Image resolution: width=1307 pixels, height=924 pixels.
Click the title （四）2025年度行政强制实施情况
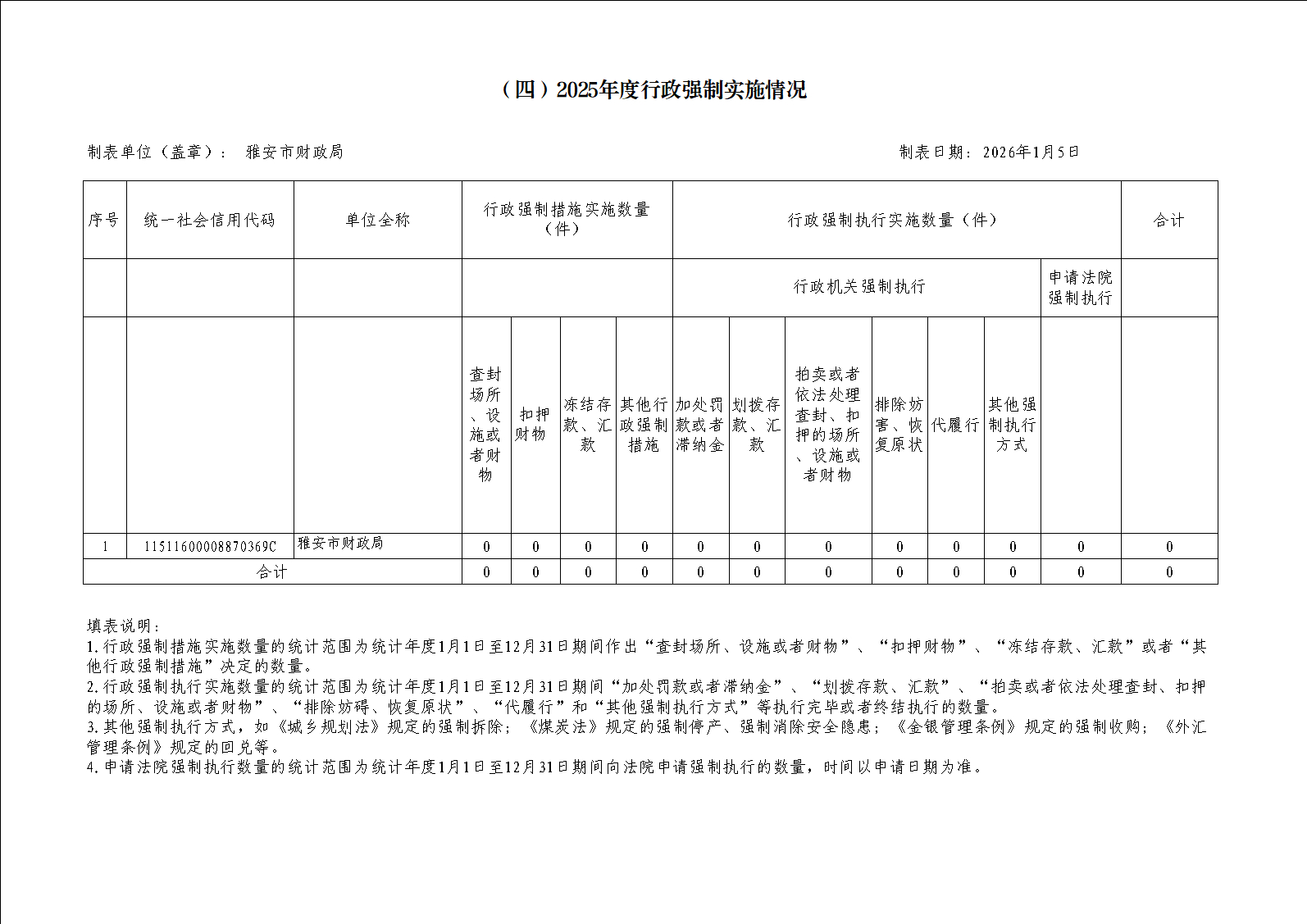653,90
